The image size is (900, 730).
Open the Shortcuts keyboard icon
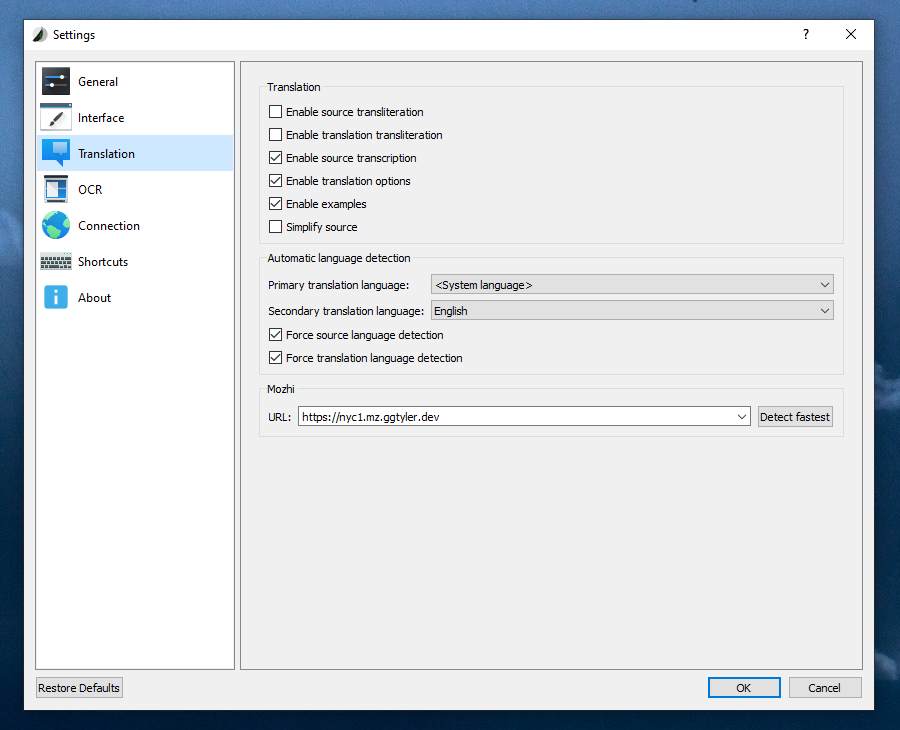pos(56,262)
